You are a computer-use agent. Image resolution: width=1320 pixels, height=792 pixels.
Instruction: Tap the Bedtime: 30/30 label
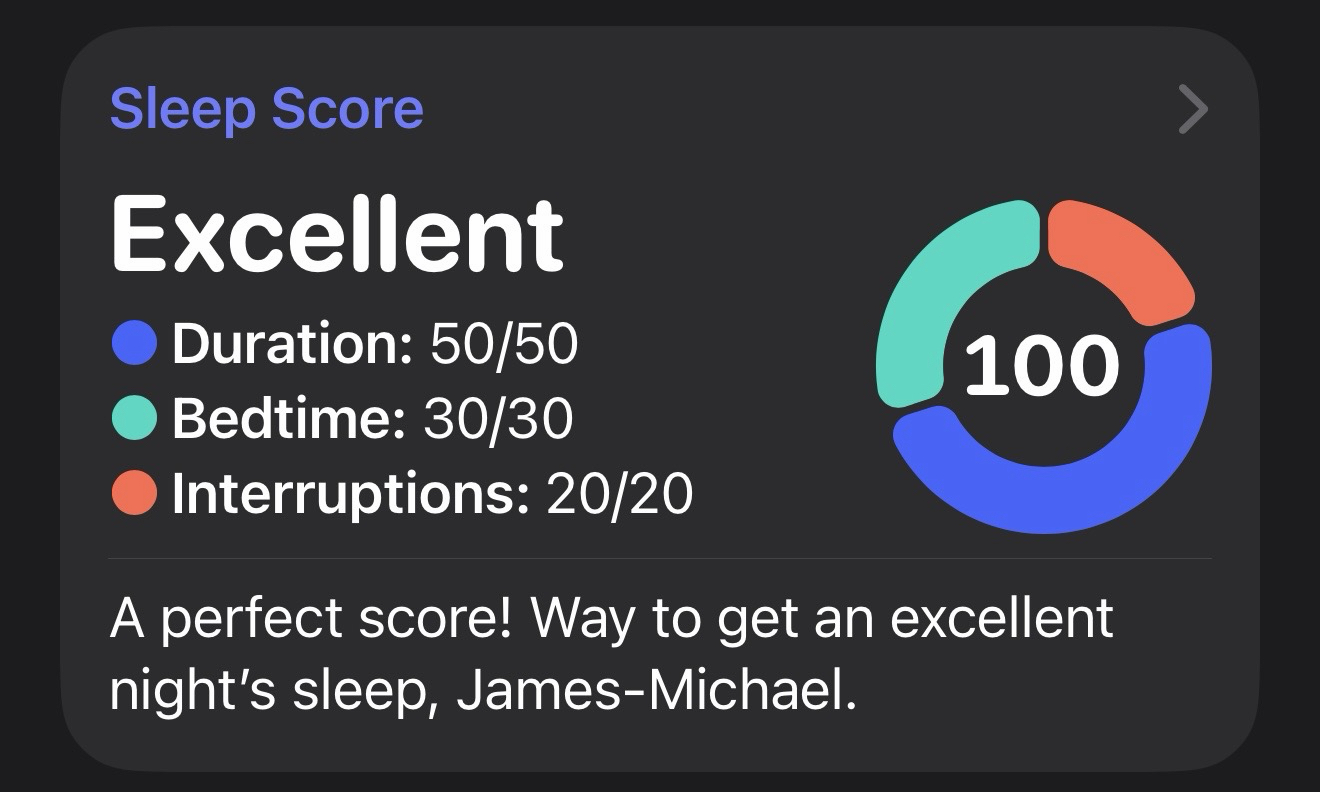[x=372, y=418]
